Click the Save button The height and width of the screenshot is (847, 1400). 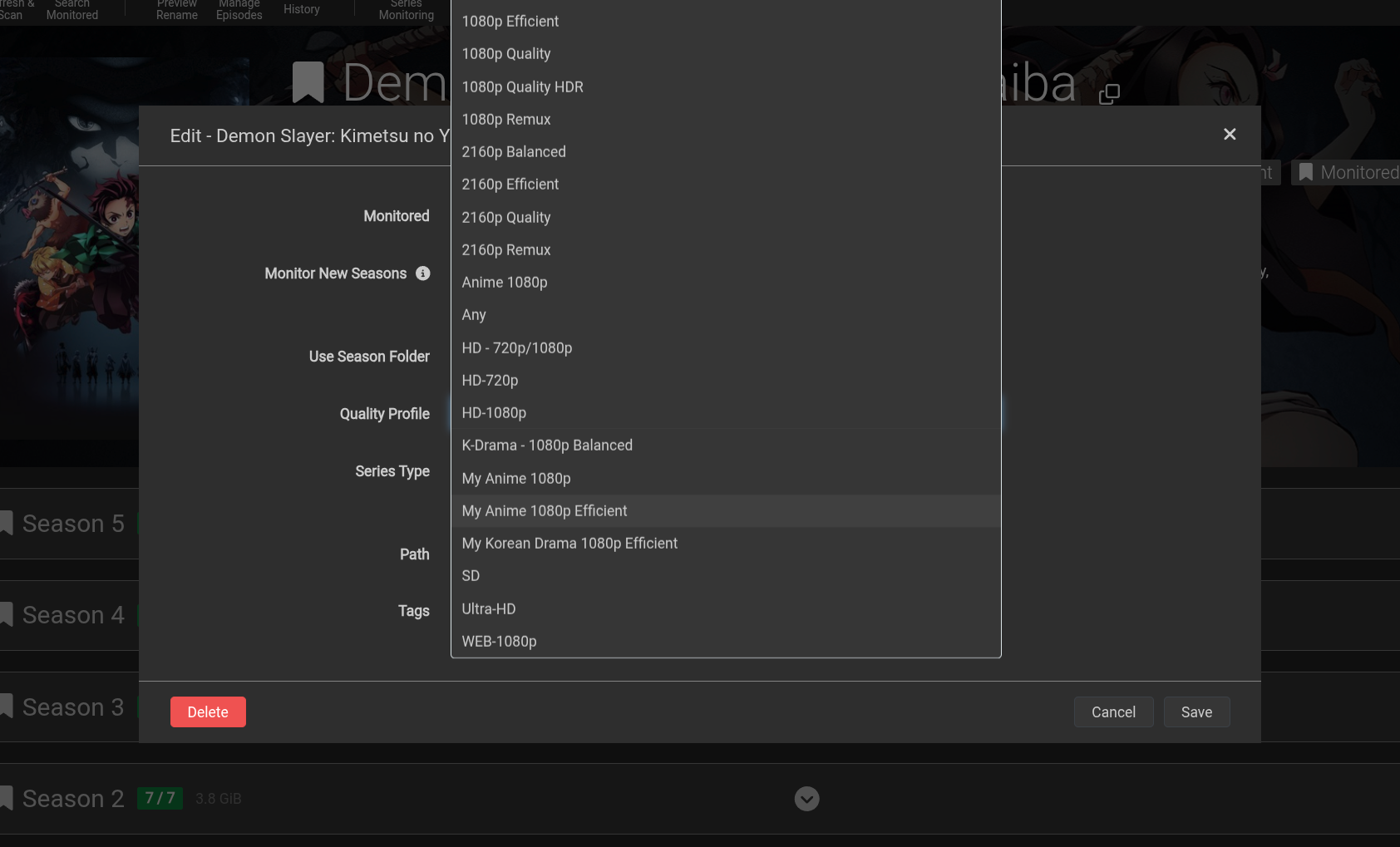[1196, 712]
